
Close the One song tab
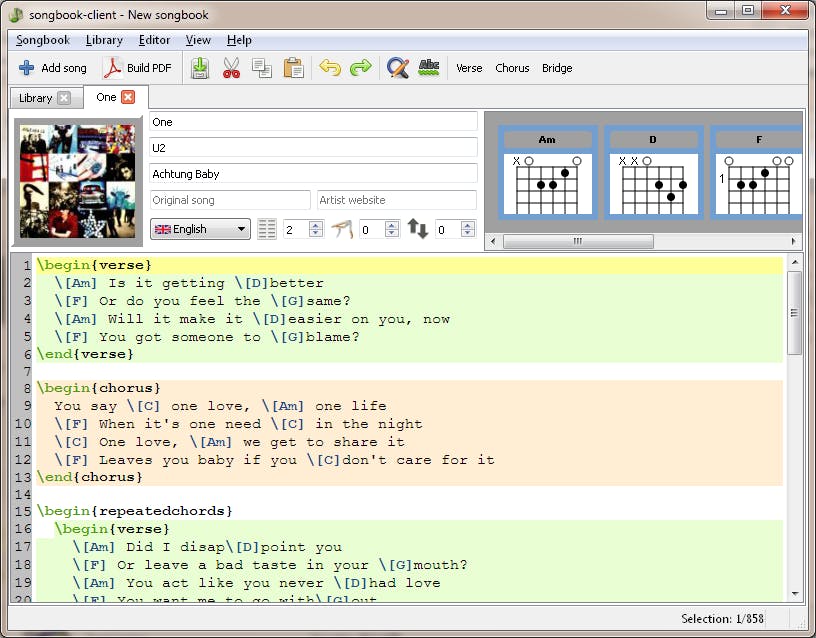(128, 97)
